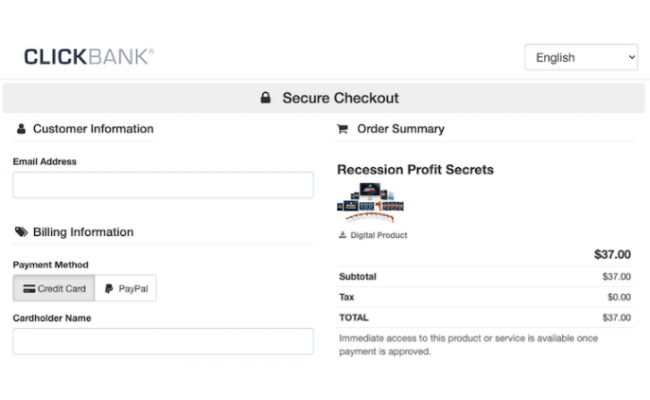The height and width of the screenshot is (400, 650).
Task: Click the download icon beside Digital Product
Action: click(x=342, y=235)
